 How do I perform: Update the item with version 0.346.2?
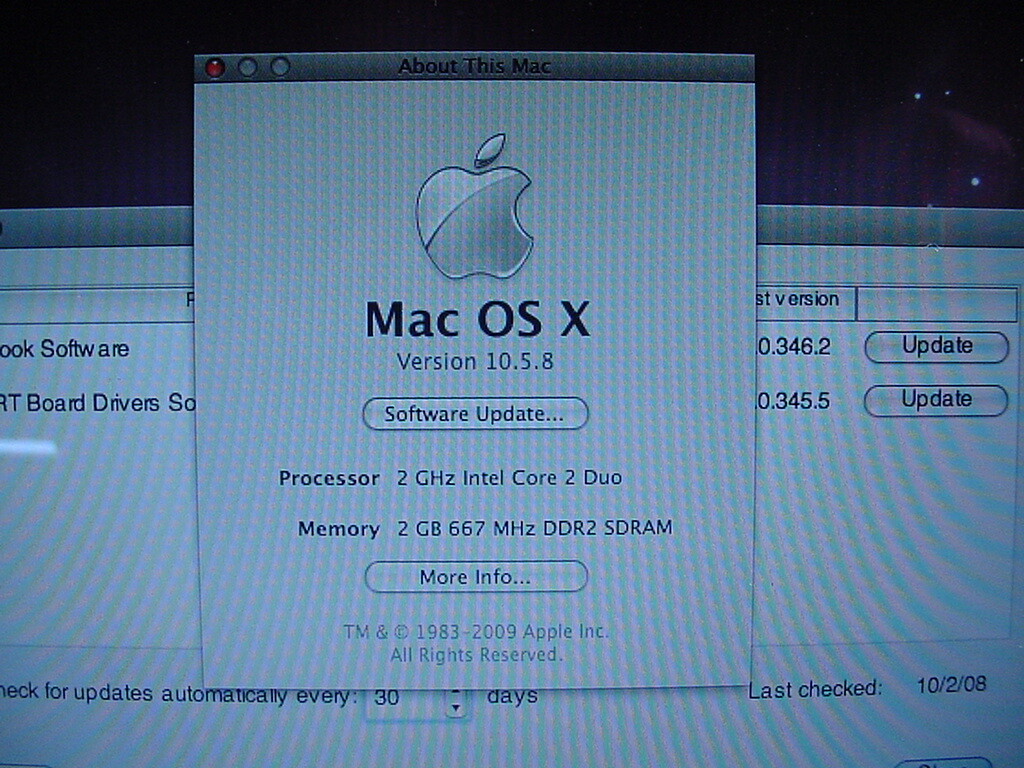(936, 346)
